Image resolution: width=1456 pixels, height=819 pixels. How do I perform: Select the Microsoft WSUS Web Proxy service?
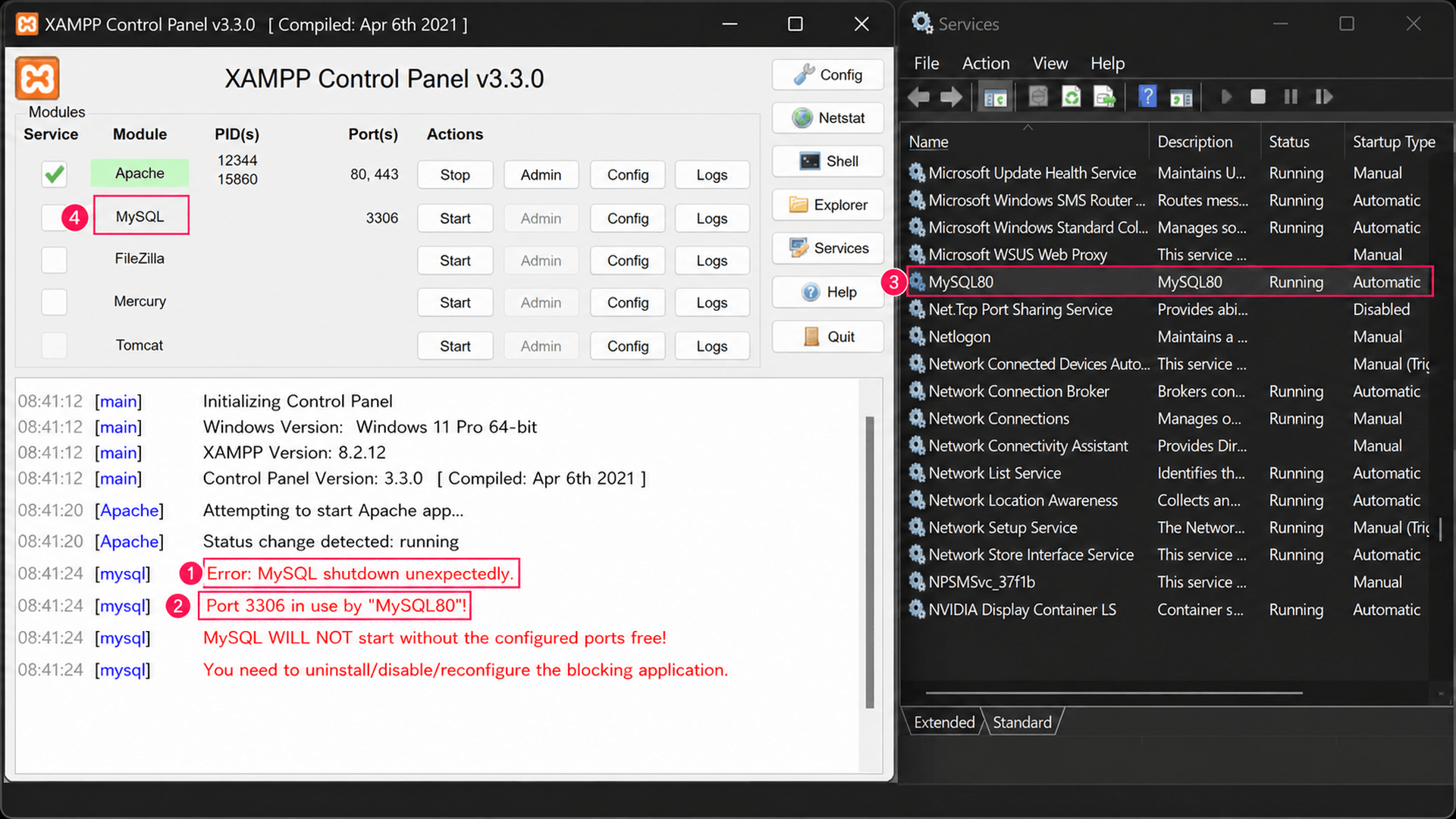pos(1168,255)
